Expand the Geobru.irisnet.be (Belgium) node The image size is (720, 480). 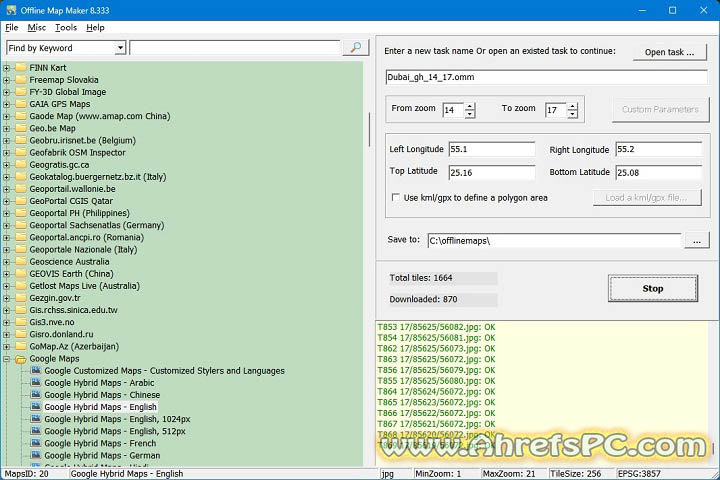6,141
